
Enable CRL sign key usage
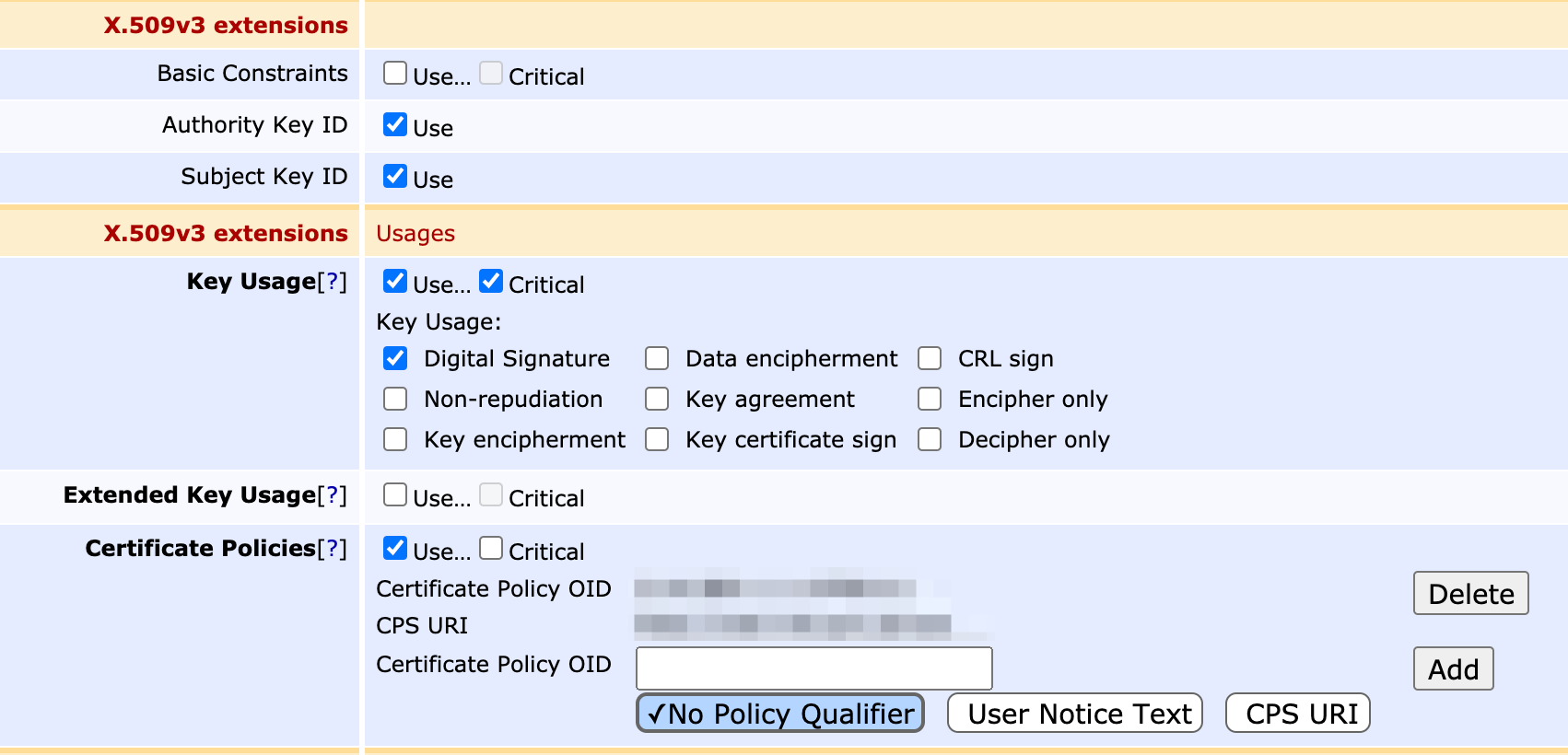pyautogui.click(x=930, y=358)
